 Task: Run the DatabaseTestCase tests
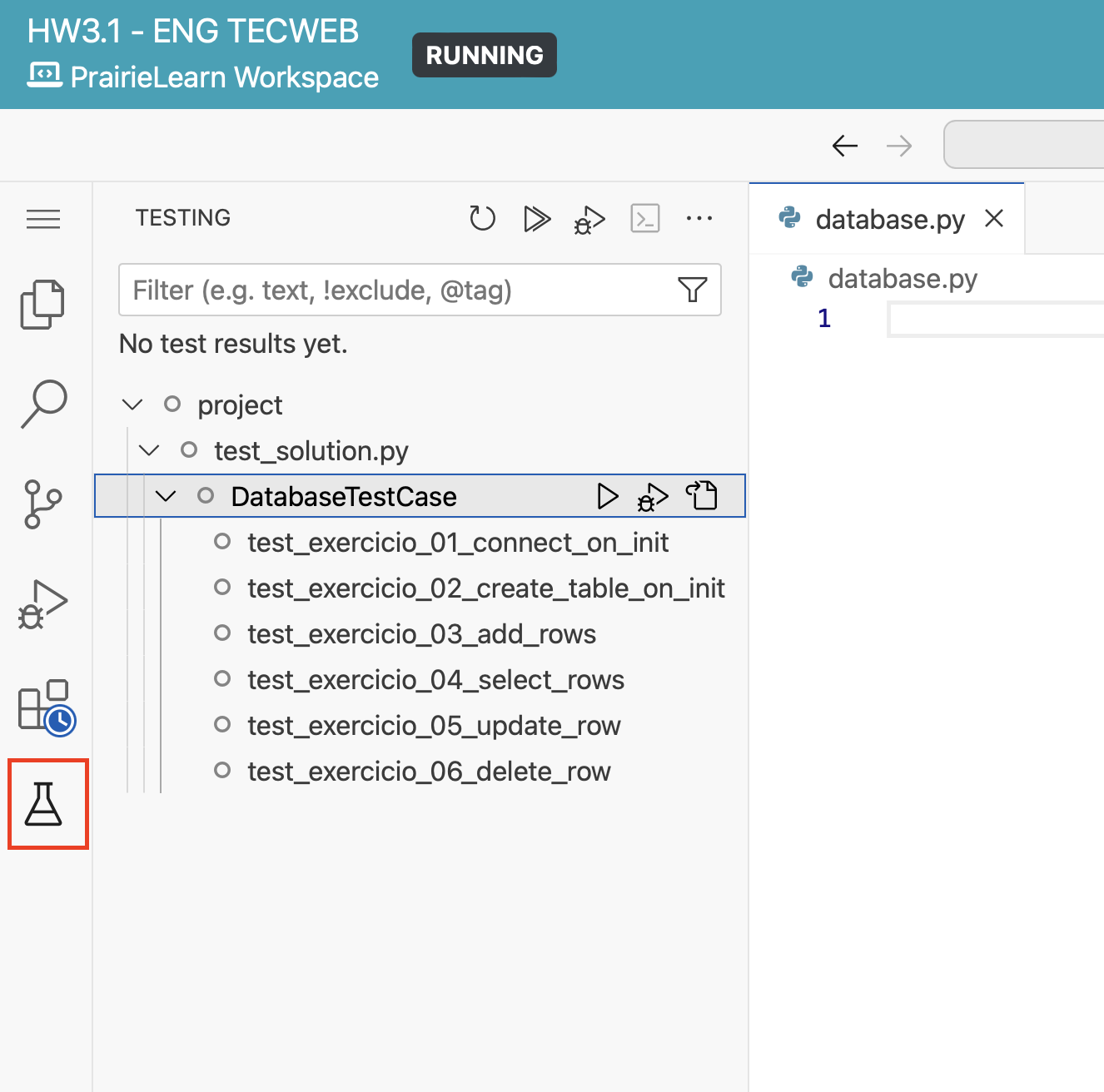point(608,496)
